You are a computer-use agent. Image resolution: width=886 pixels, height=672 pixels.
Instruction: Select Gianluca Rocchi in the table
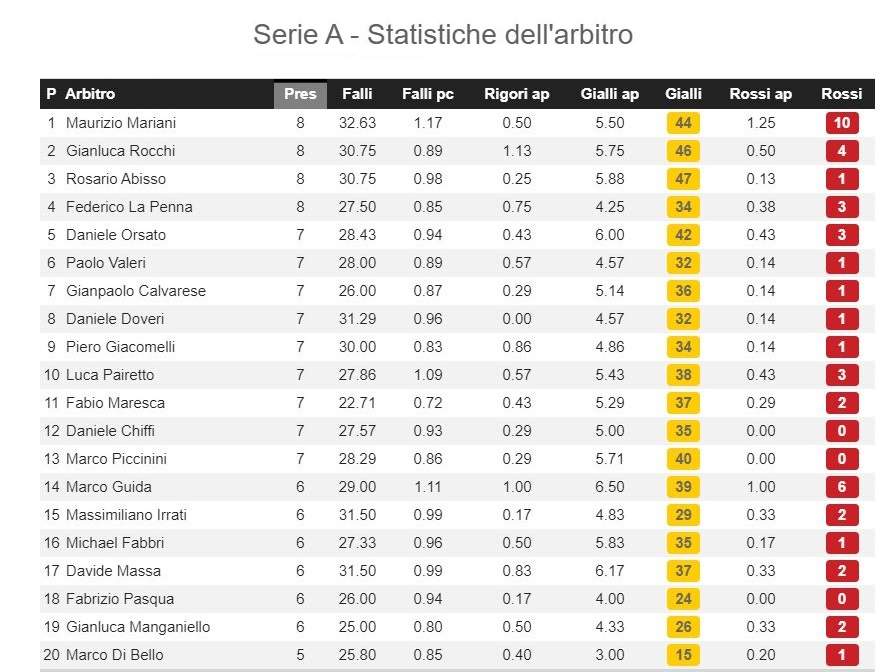pos(120,151)
